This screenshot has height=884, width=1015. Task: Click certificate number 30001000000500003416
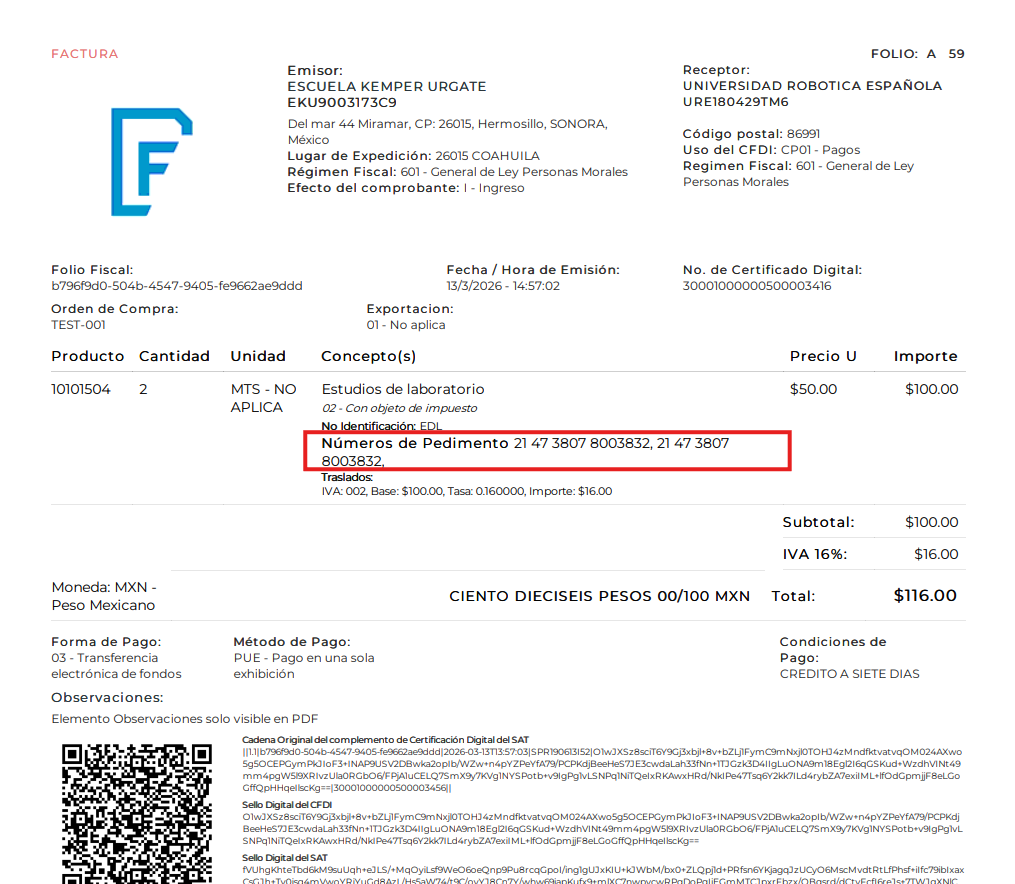click(x=757, y=286)
